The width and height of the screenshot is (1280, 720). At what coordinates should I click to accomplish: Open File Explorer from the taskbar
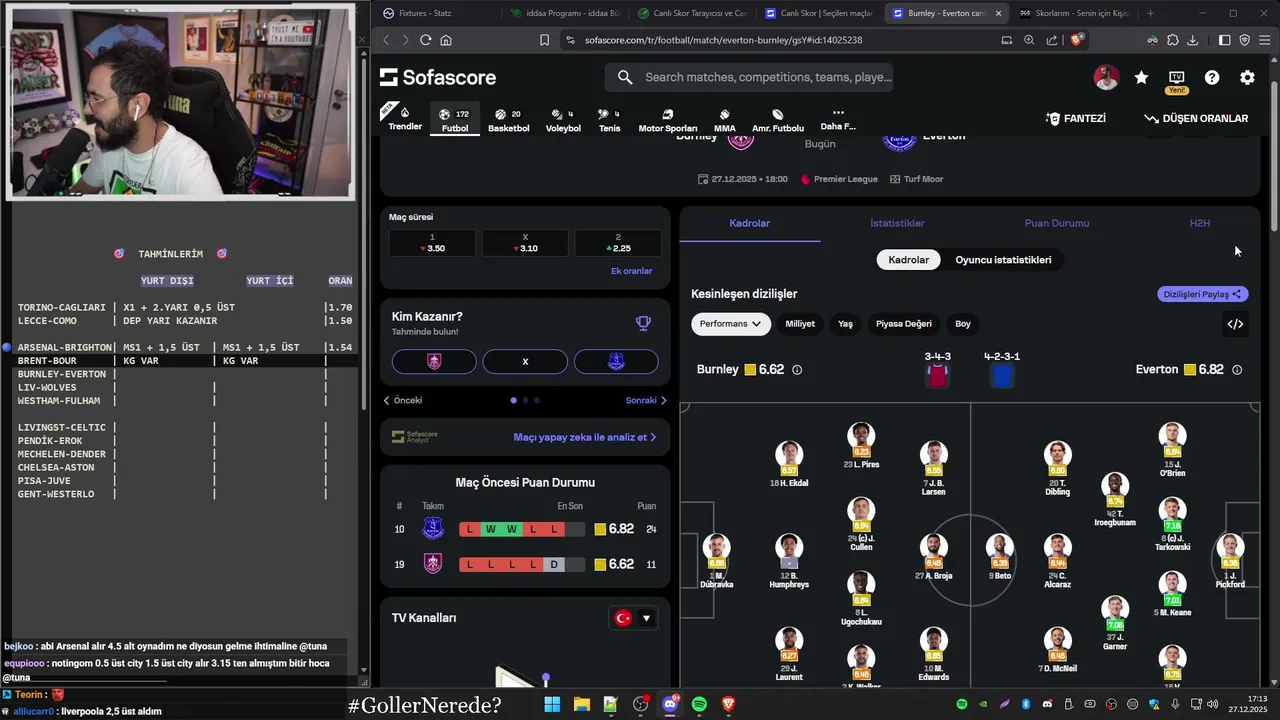tap(581, 704)
